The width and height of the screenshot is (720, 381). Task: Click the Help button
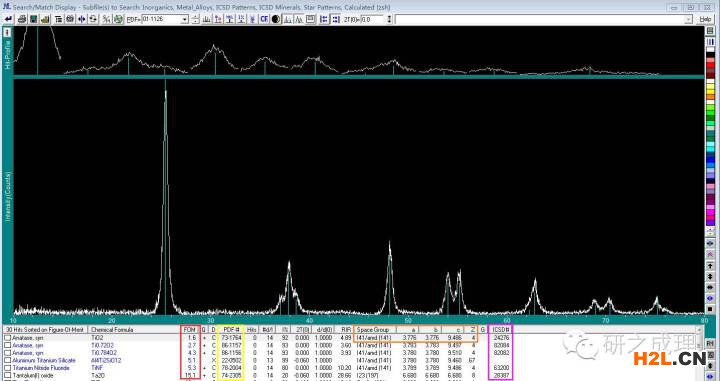705,19
